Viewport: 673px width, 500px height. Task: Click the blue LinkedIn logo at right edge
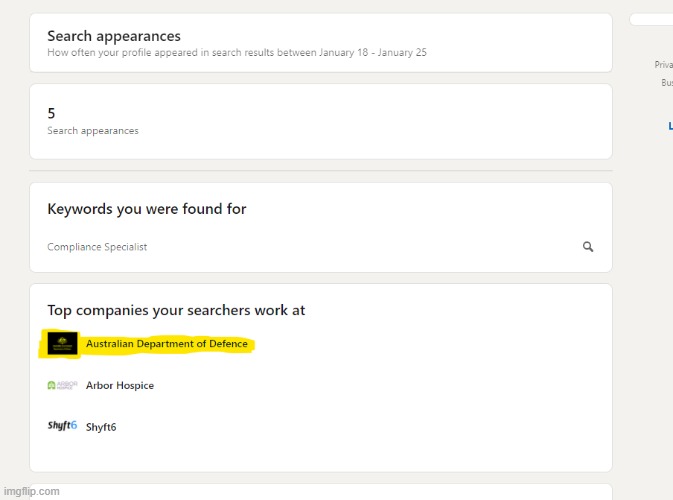click(670, 126)
